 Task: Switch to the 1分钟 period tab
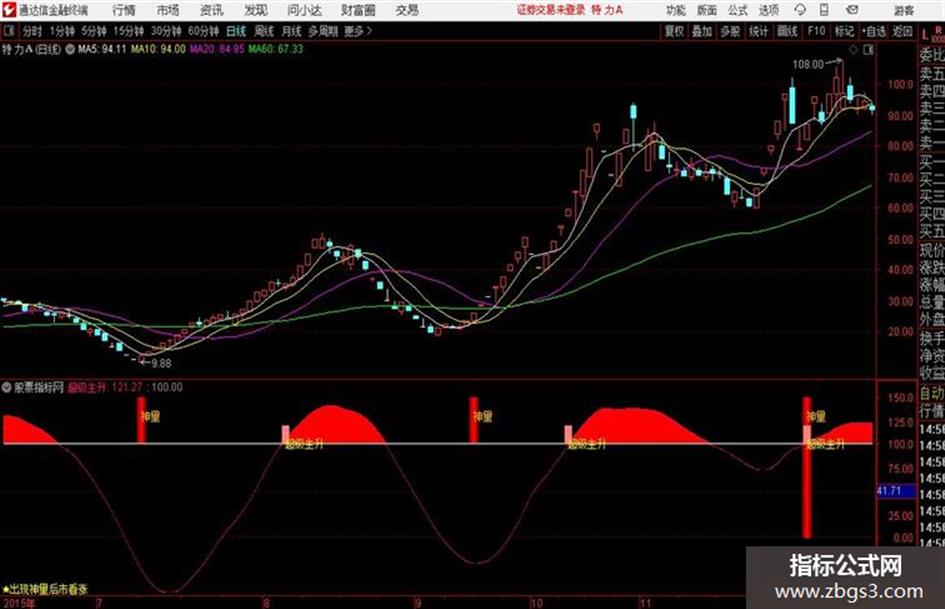[x=61, y=31]
